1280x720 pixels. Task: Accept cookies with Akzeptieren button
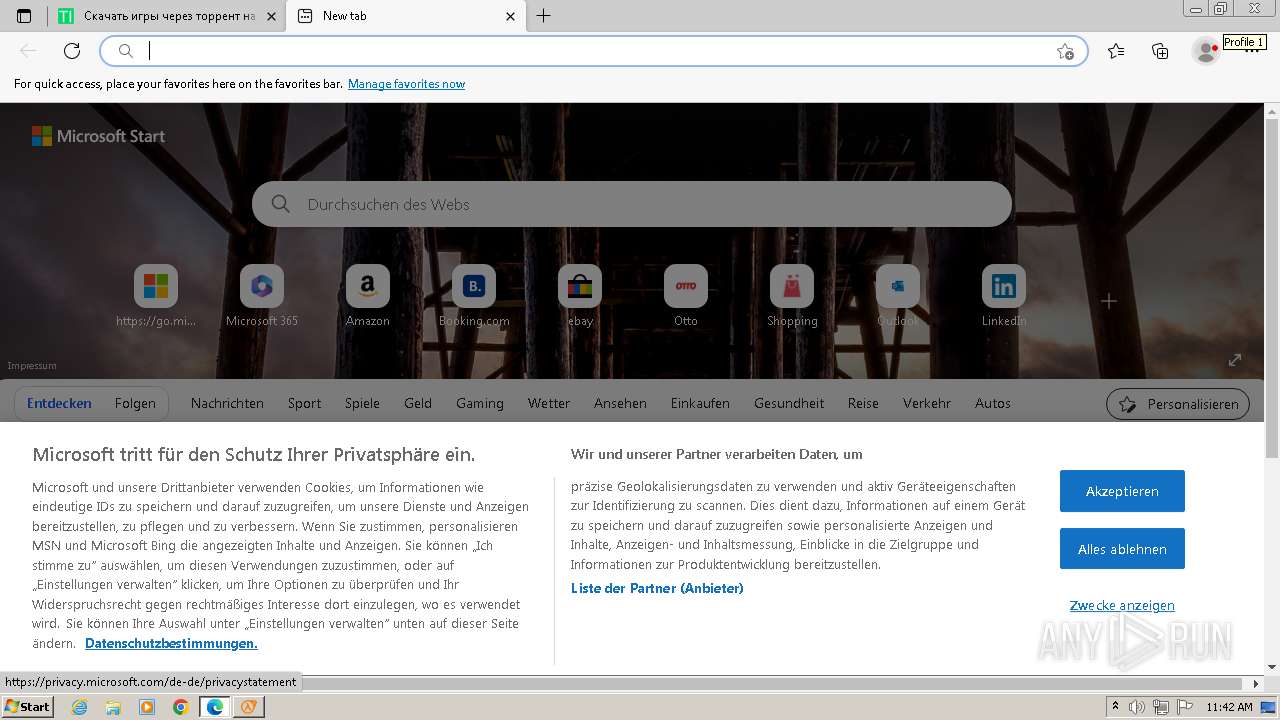pyautogui.click(x=1122, y=491)
